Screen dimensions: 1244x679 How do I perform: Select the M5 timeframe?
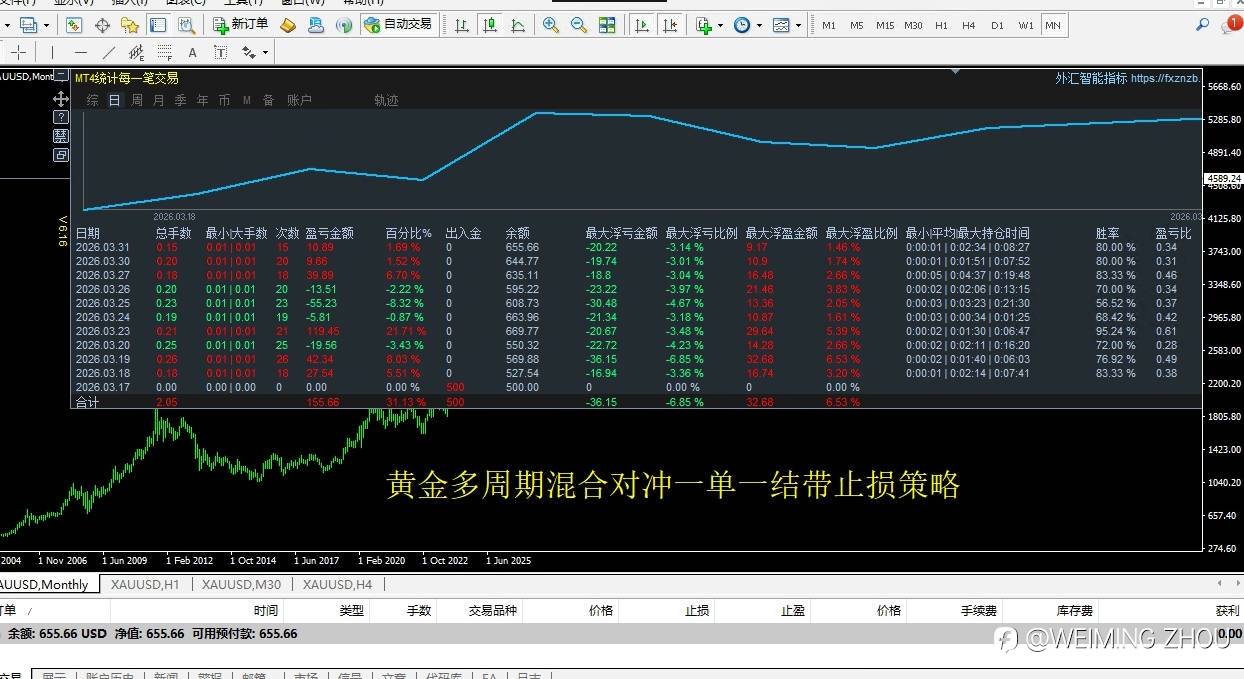click(x=856, y=25)
